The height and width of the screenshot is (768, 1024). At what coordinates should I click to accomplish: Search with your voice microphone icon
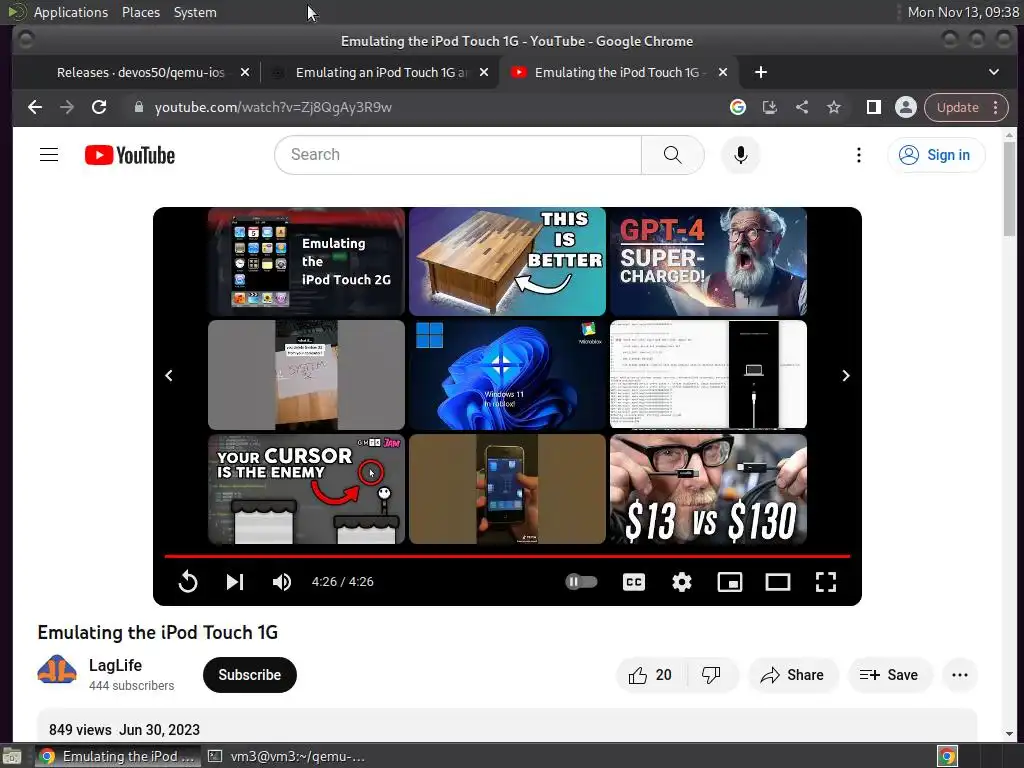point(741,155)
